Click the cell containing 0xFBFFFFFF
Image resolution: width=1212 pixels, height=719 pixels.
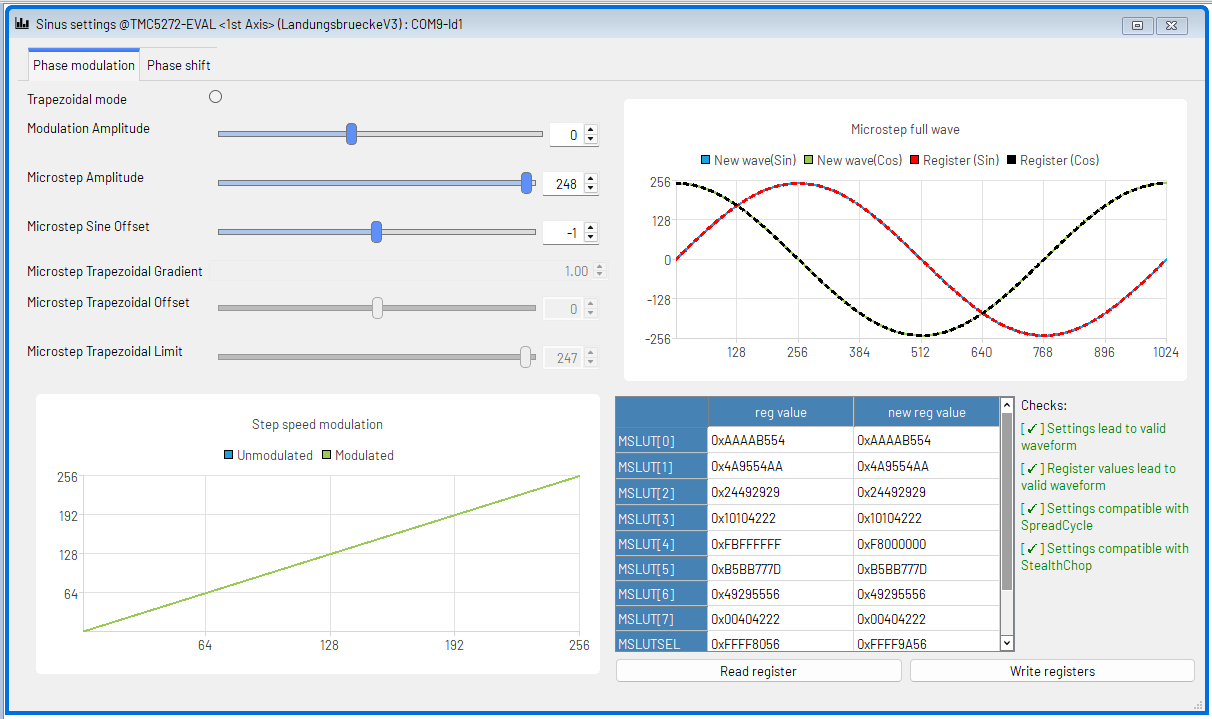(781, 544)
